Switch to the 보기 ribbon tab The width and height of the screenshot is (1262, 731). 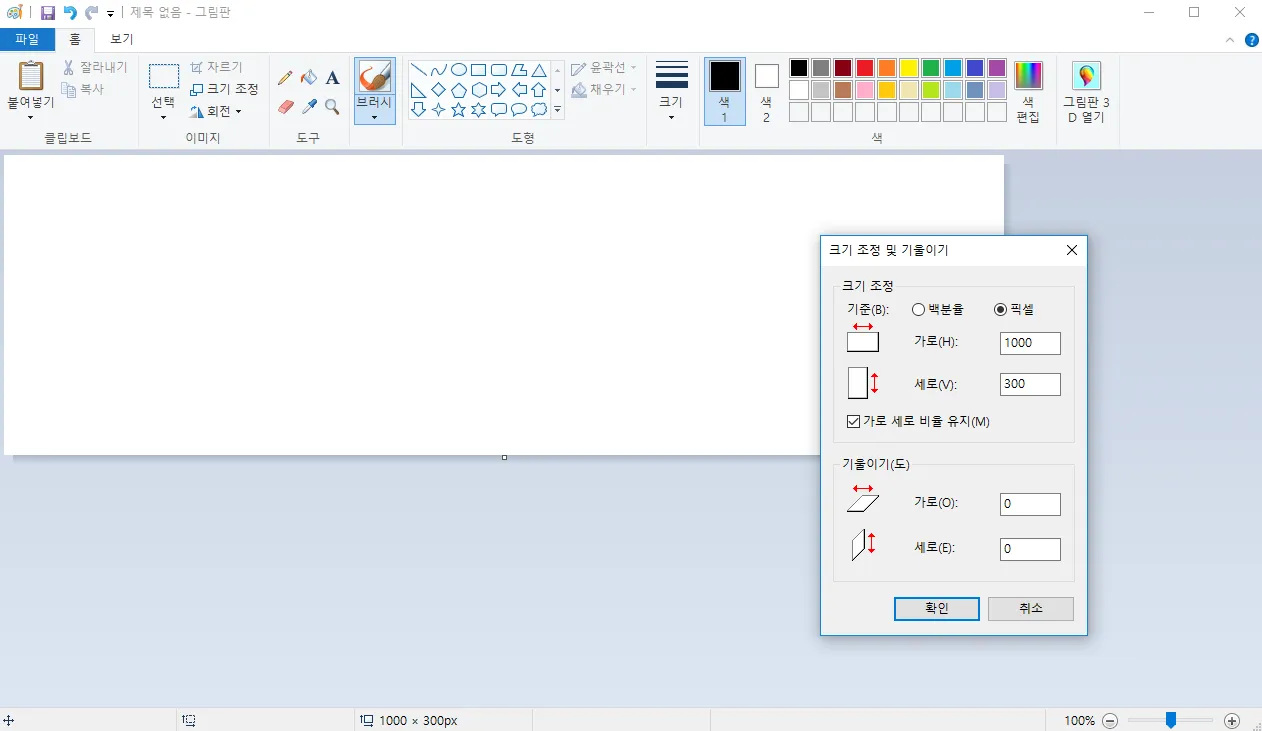pos(120,38)
